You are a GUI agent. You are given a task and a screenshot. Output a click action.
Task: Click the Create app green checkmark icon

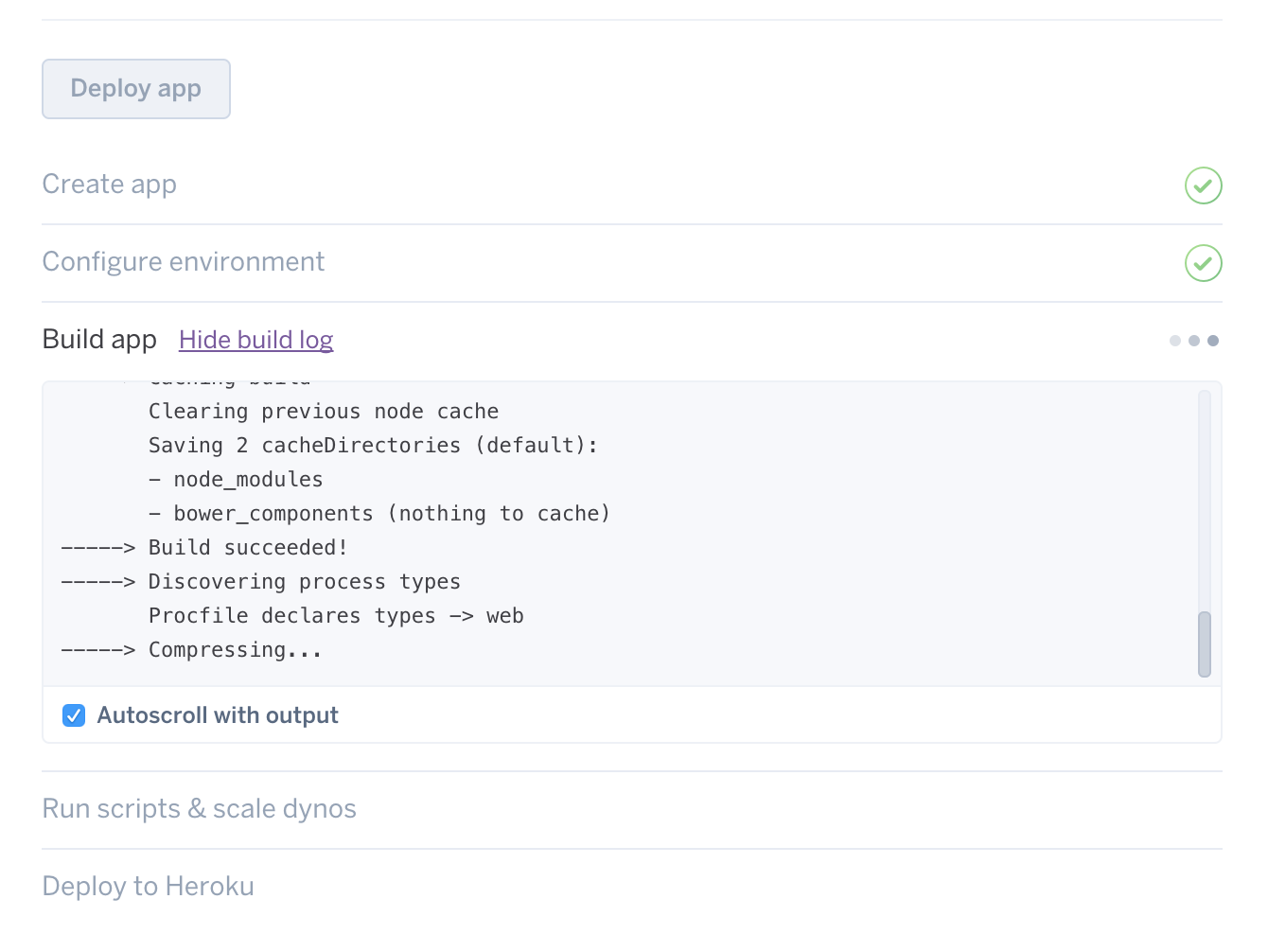1203,185
